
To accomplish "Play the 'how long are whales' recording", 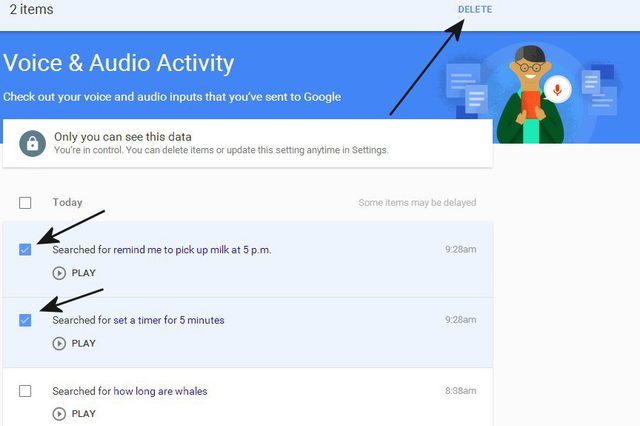I will (74, 414).
